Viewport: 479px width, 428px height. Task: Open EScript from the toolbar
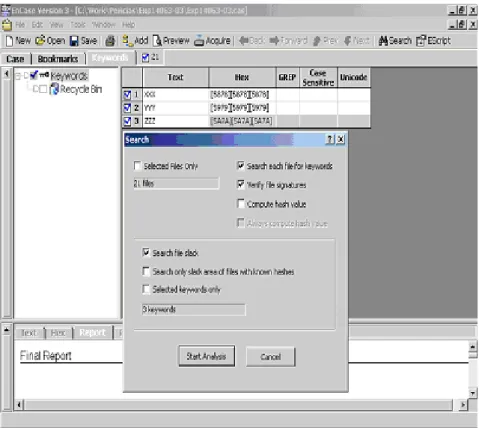click(421, 41)
